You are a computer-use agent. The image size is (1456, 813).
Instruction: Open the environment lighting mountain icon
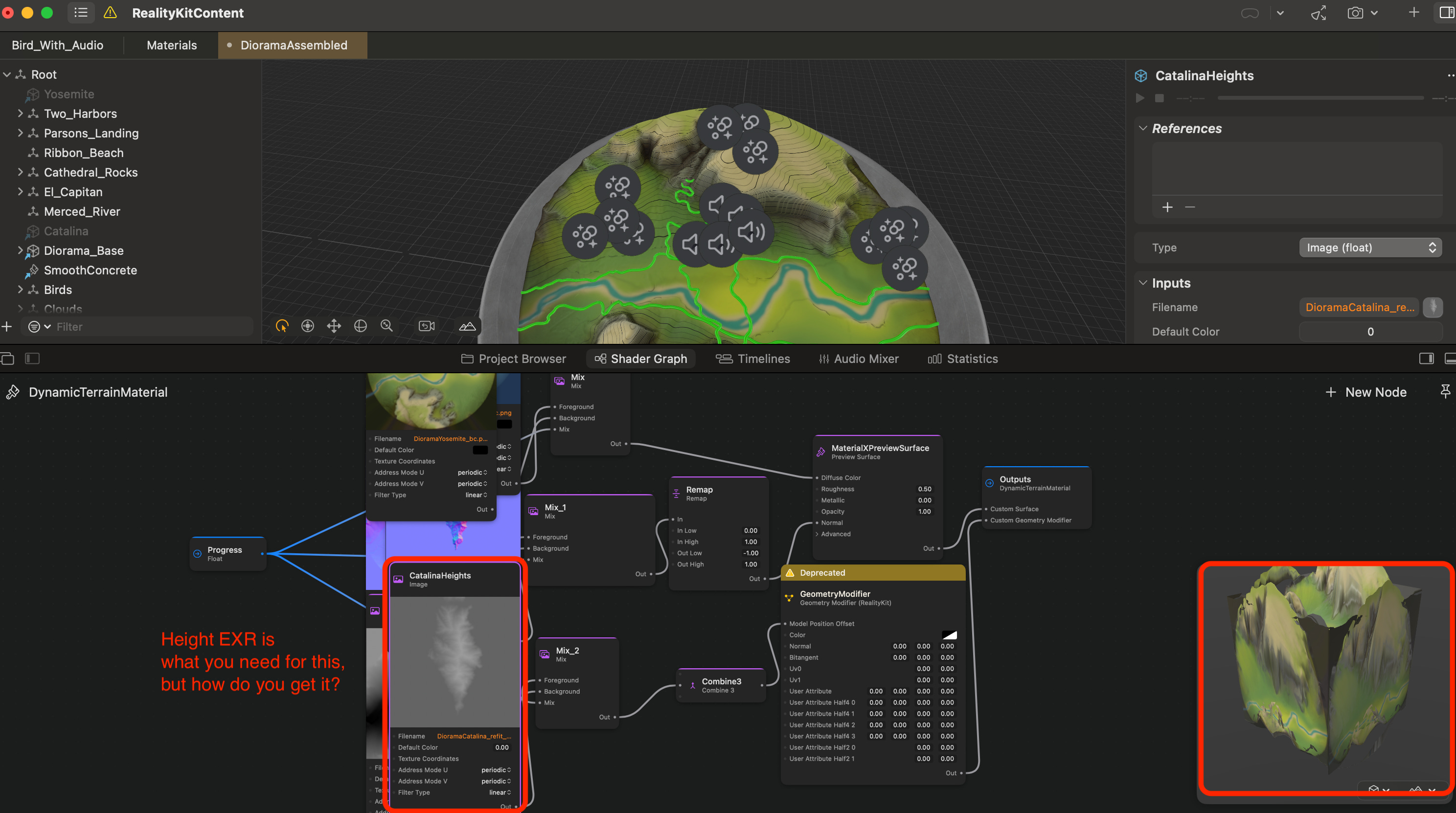coord(467,326)
